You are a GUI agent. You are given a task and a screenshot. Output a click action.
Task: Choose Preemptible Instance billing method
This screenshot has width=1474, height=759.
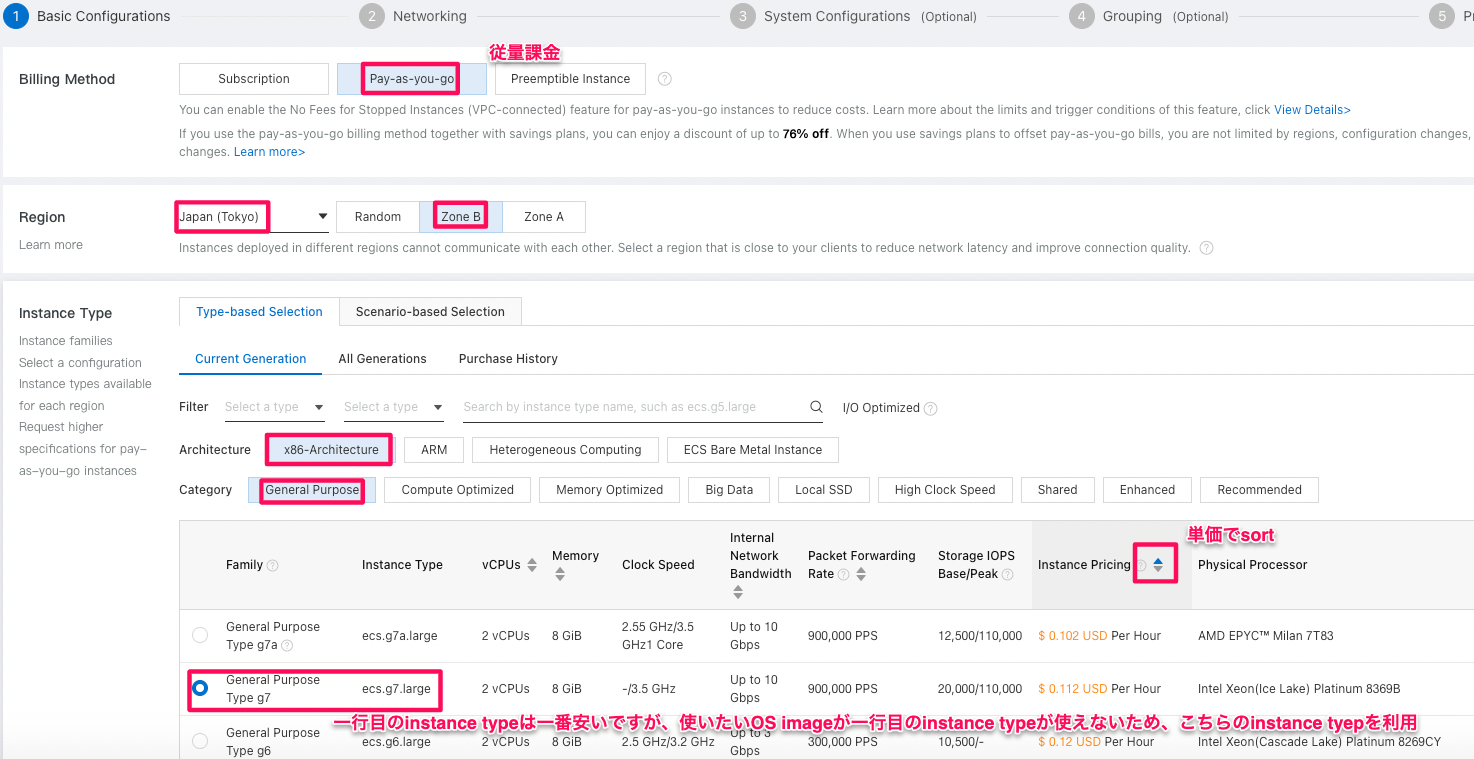point(570,79)
